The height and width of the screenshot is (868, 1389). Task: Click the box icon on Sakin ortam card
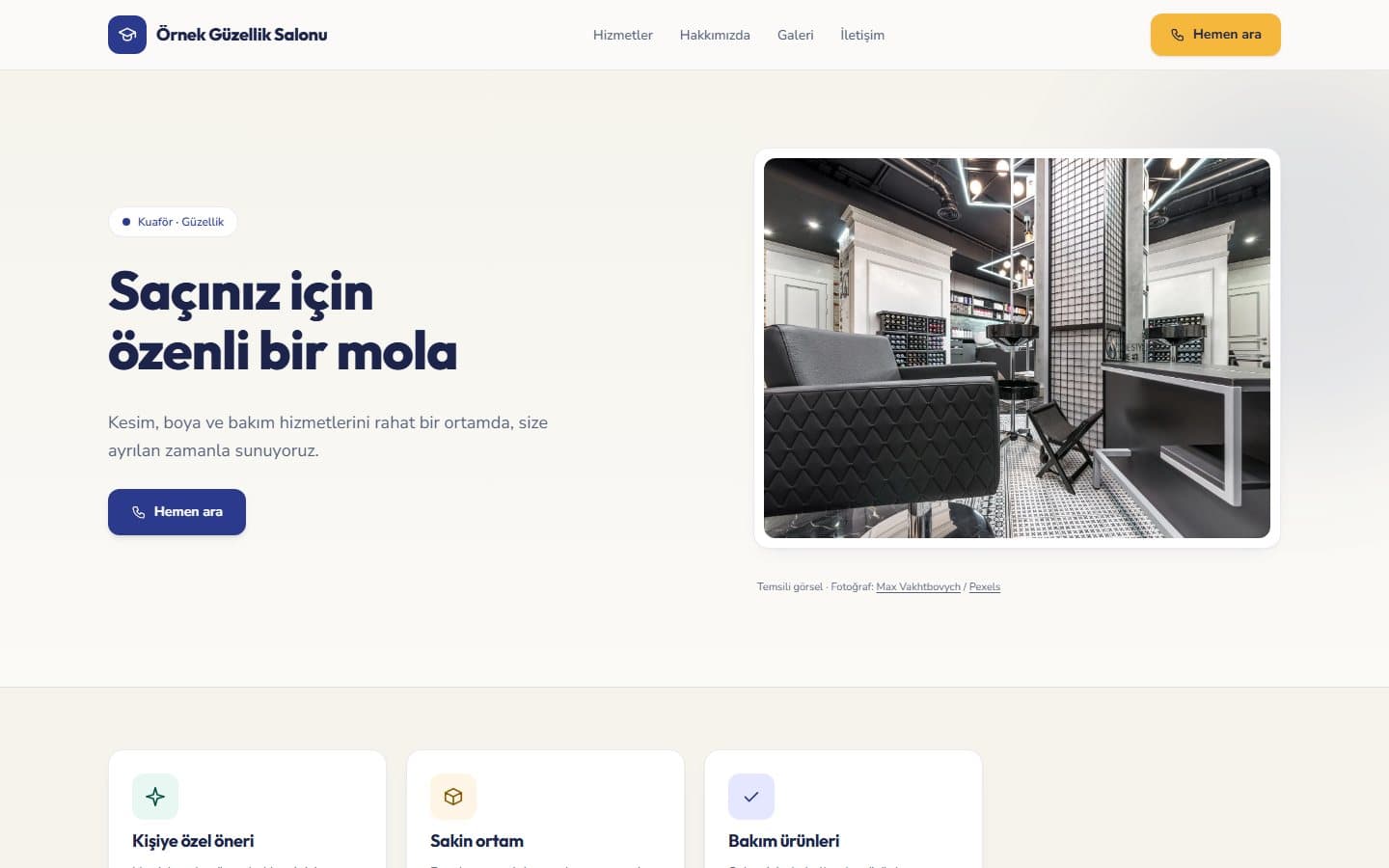tap(453, 797)
